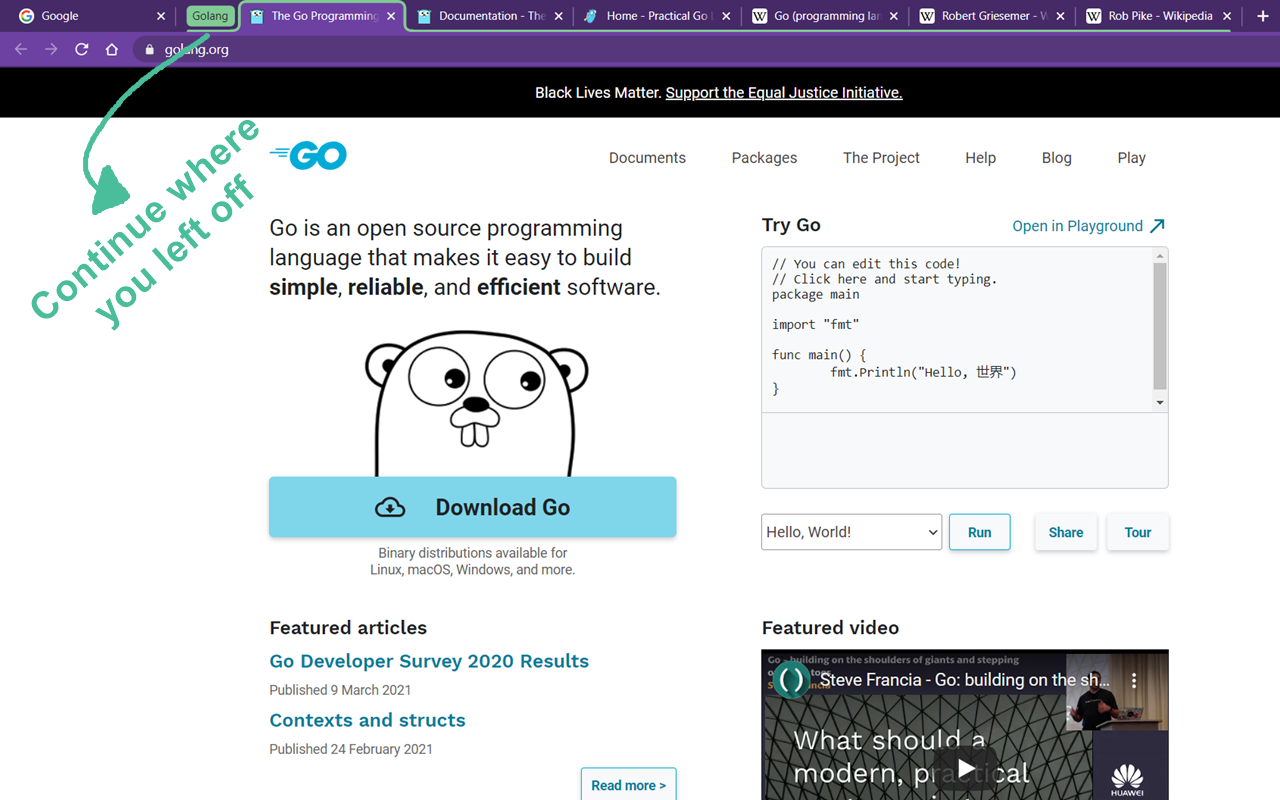Open the browser home page icon

(112, 49)
